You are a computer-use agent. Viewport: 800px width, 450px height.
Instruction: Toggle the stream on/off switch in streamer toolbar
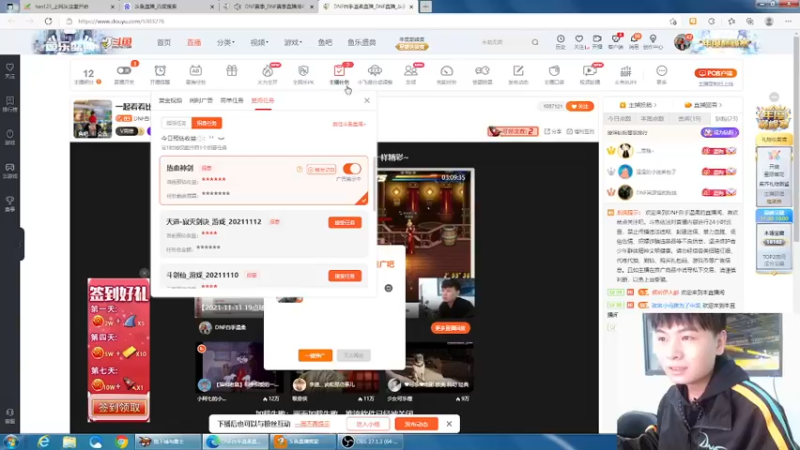point(123,70)
